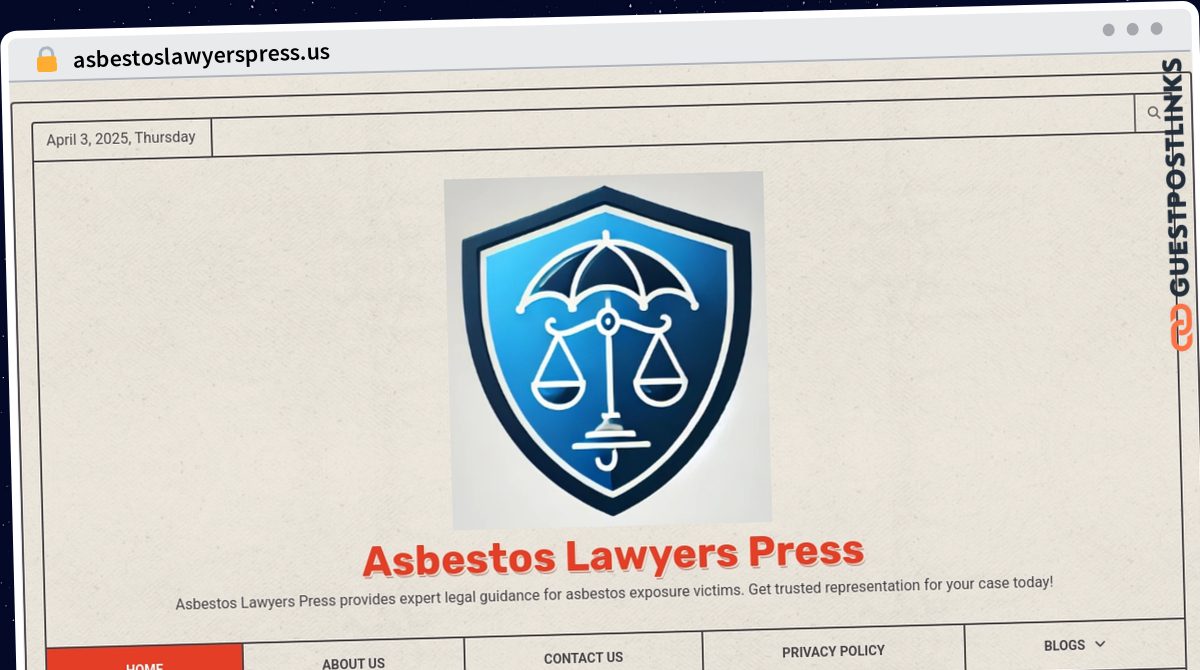Click the Asbestos Lawyers Press site title

(x=613, y=555)
